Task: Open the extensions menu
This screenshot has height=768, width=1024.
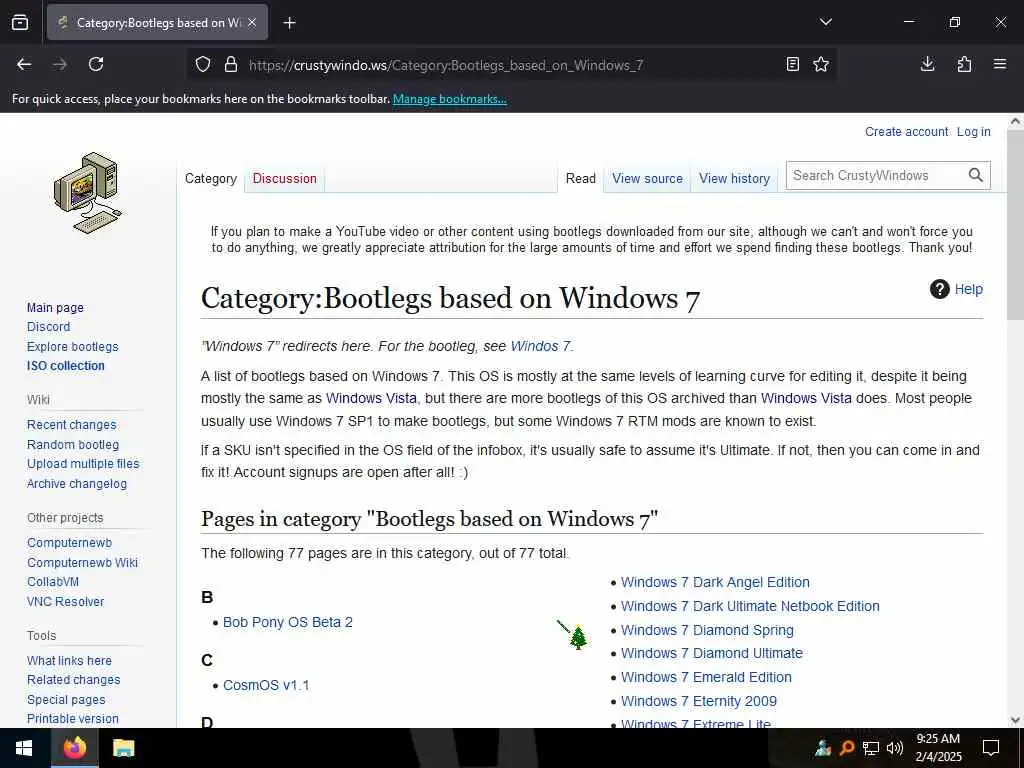Action: tap(964, 64)
